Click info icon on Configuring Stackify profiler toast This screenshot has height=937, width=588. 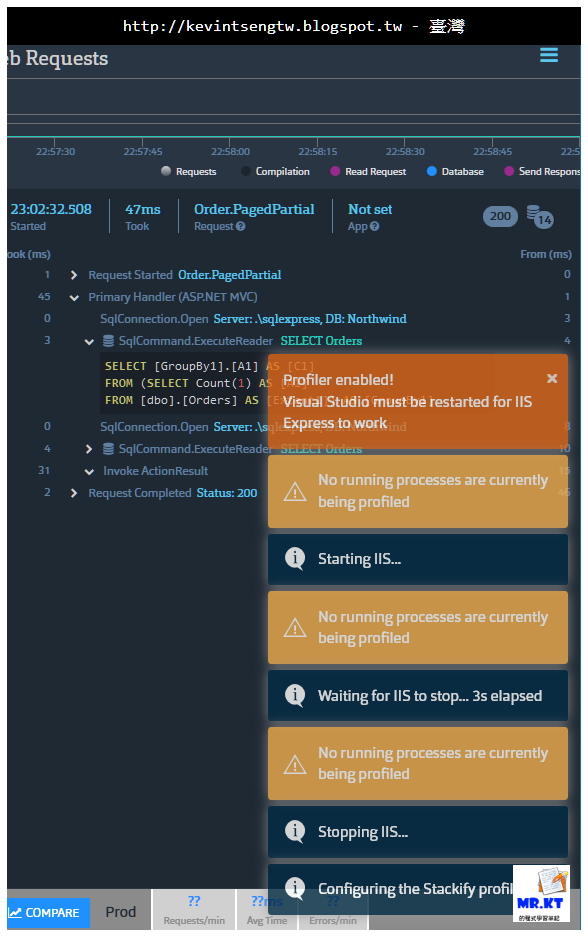coord(295,888)
